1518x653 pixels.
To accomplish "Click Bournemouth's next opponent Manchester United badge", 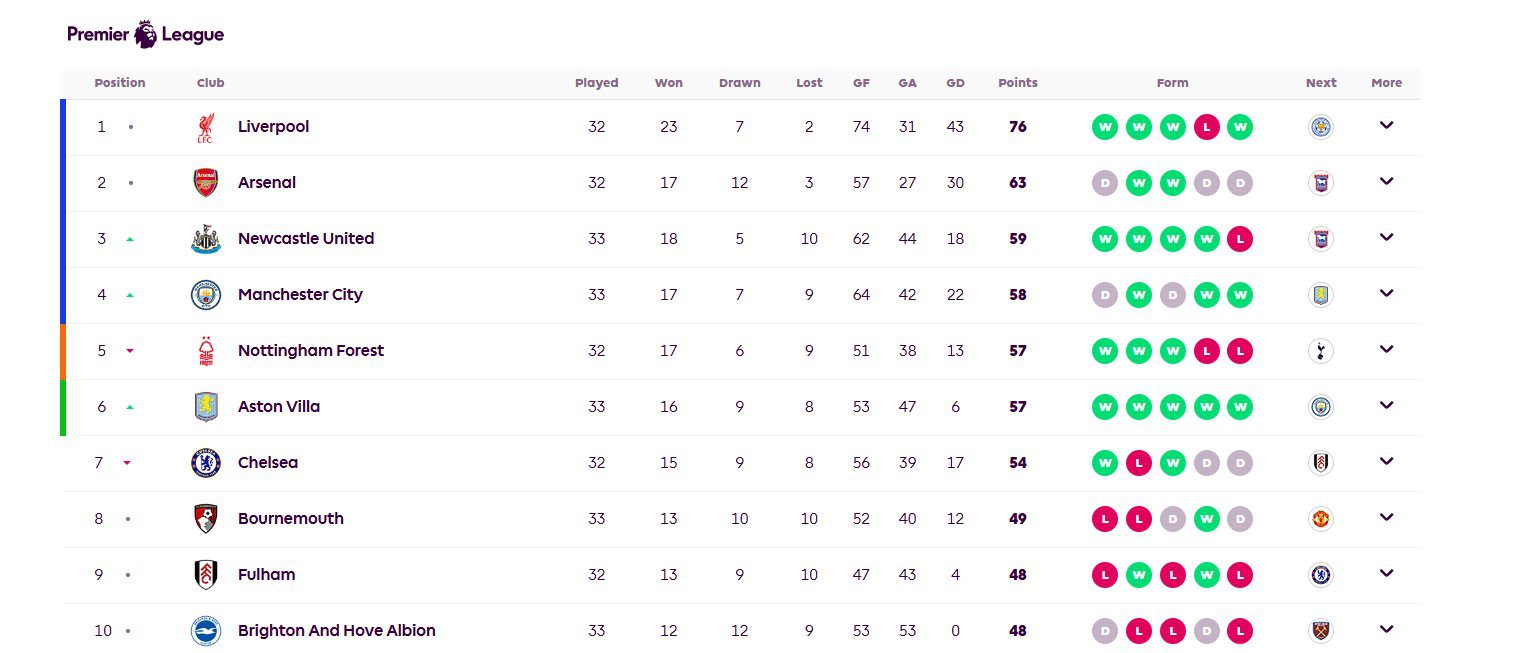I will 1321,519.
